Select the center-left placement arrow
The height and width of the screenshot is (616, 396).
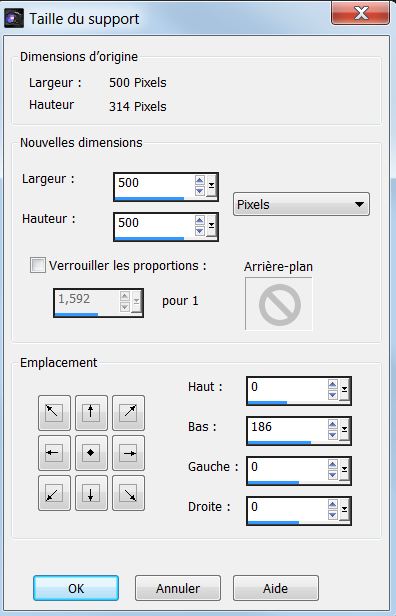pyautogui.click(x=54, y=453)
